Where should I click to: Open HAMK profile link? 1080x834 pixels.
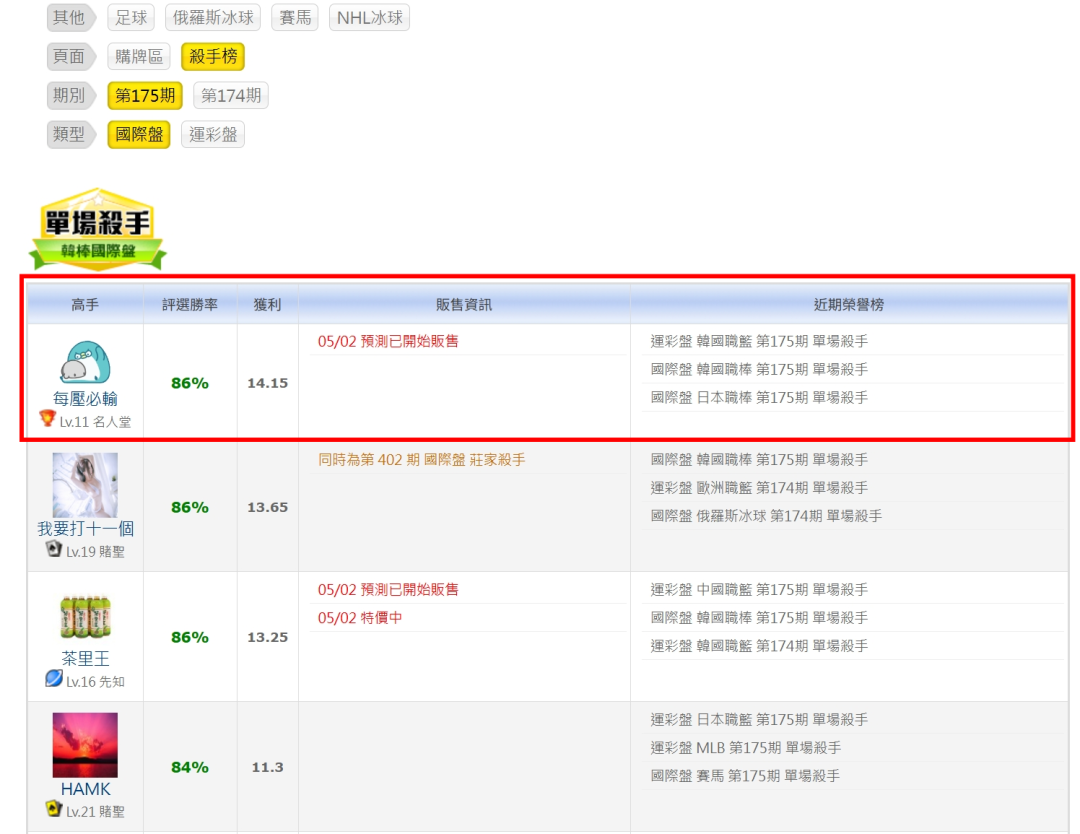[85, 789]
